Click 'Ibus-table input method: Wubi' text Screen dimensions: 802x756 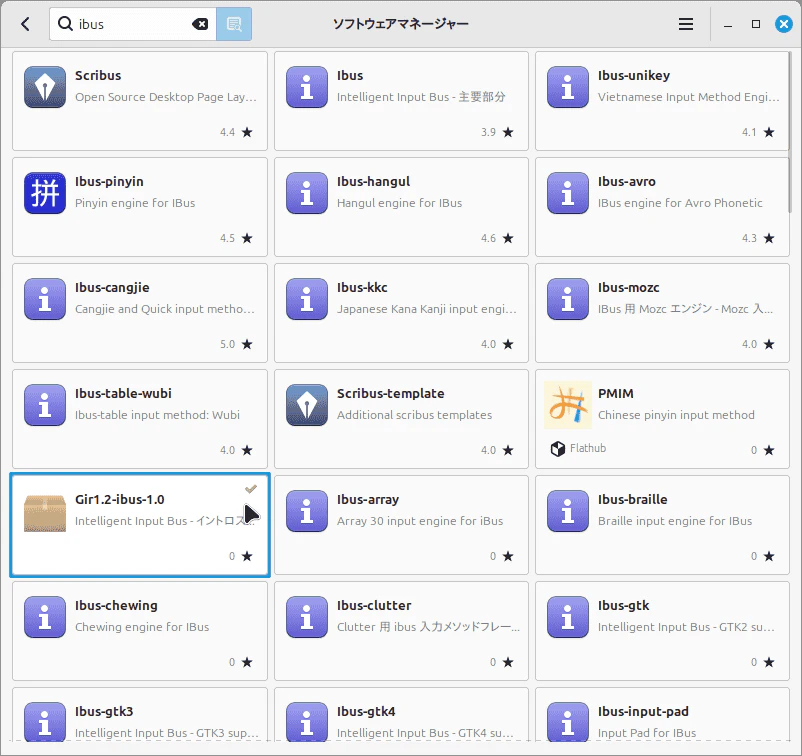tap(157, 415)
